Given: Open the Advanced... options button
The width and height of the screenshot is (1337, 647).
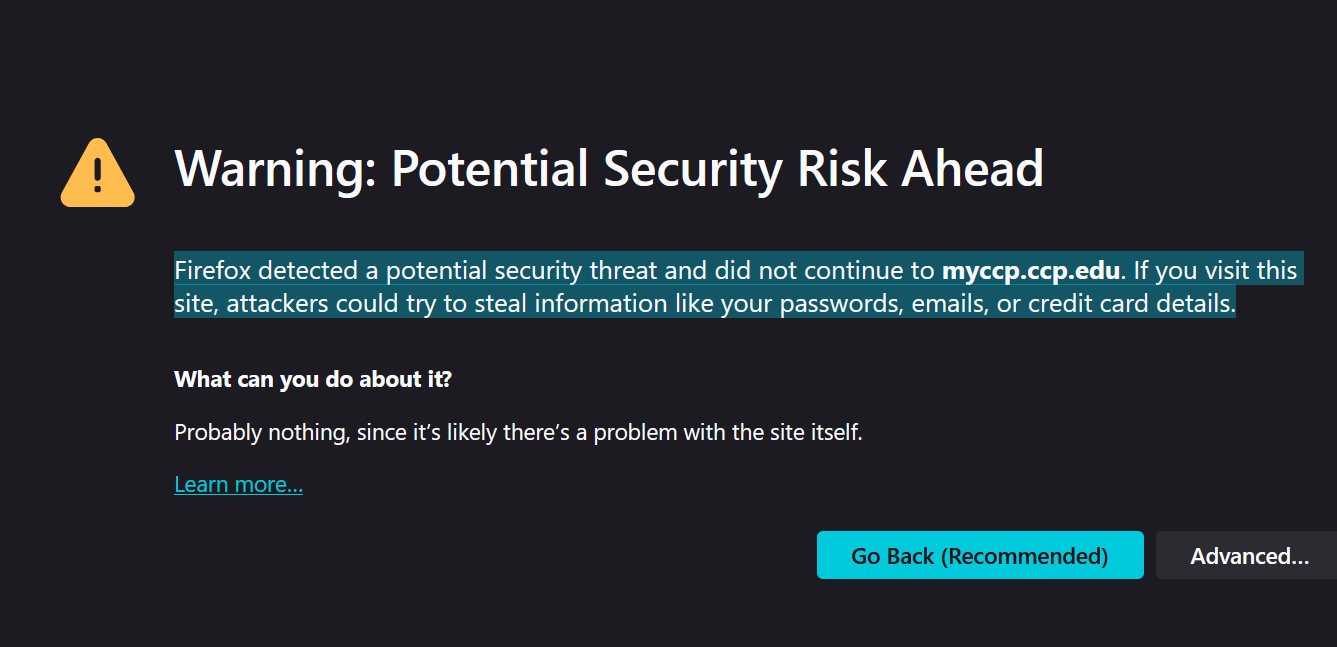Looking at the screenshot, I should 1248,556.
